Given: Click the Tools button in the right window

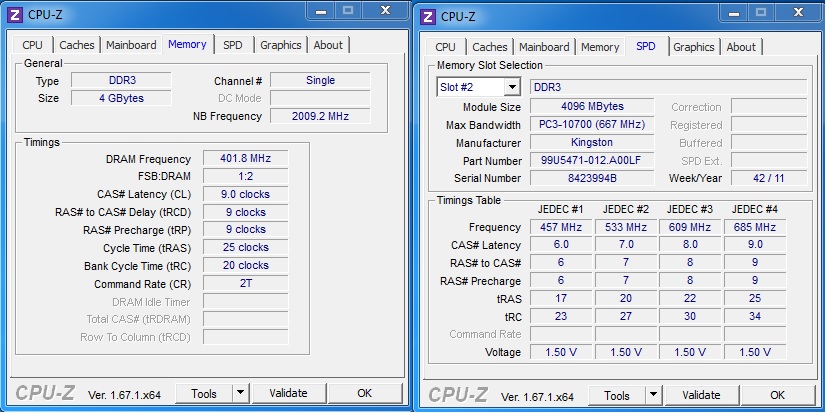Looking at the screenshot, I should tap(617, 395).
